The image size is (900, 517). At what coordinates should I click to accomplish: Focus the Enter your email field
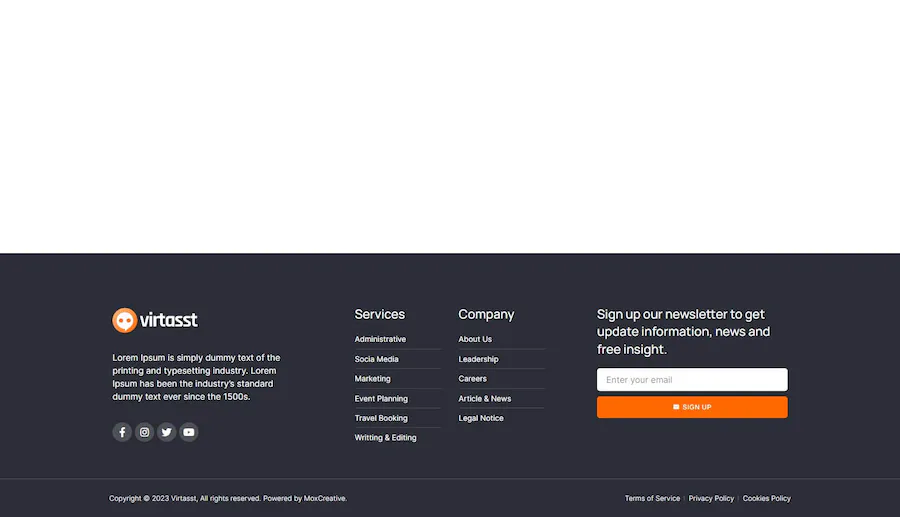tap(692, 380)
